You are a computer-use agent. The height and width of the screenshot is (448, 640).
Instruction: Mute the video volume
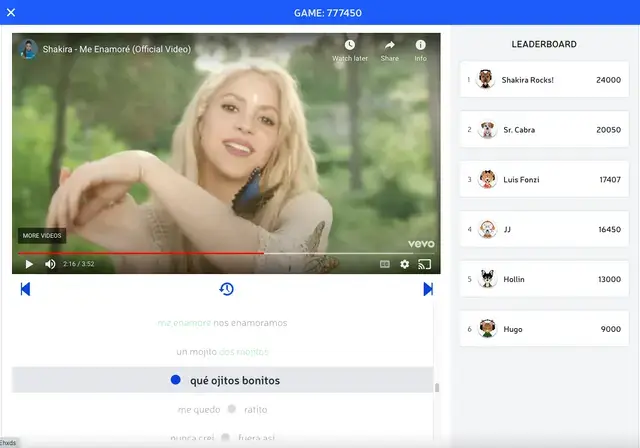coord(50,264)
